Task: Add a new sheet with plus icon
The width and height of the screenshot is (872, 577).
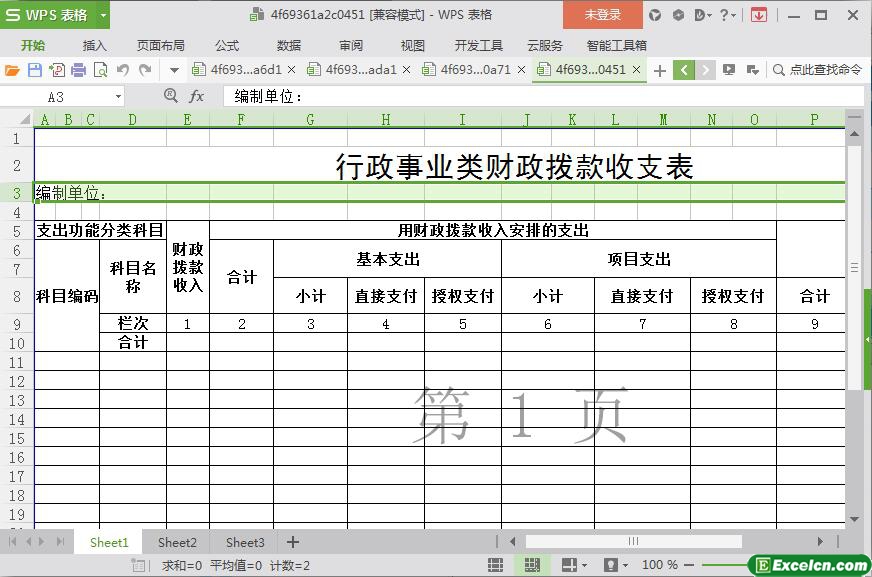Action: tap(293, 542)
